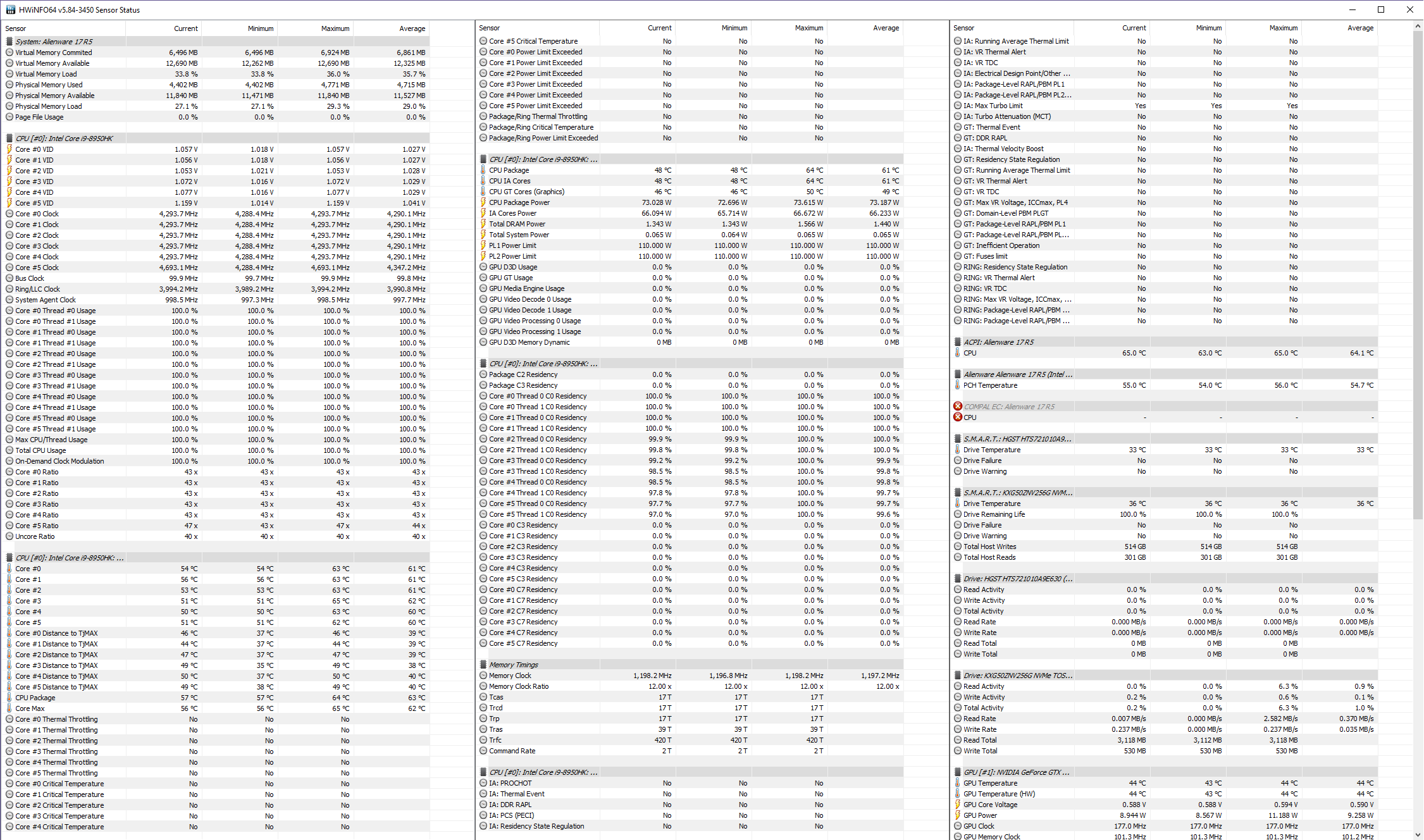Image resolution: width=1424 pixels, height=840 pixels.
Task: Select the Ring/LLC Clock row
Action: coord(216,289)
